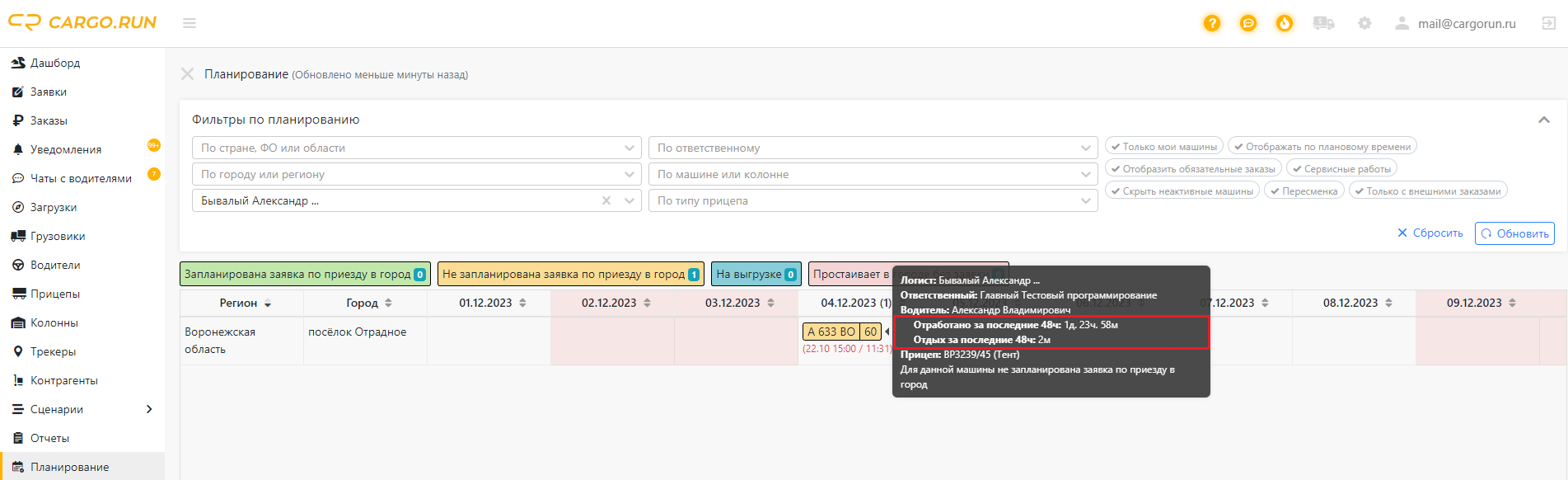
Task: Sort the 03.12.2023 column
Action: (x=770, y=303)
